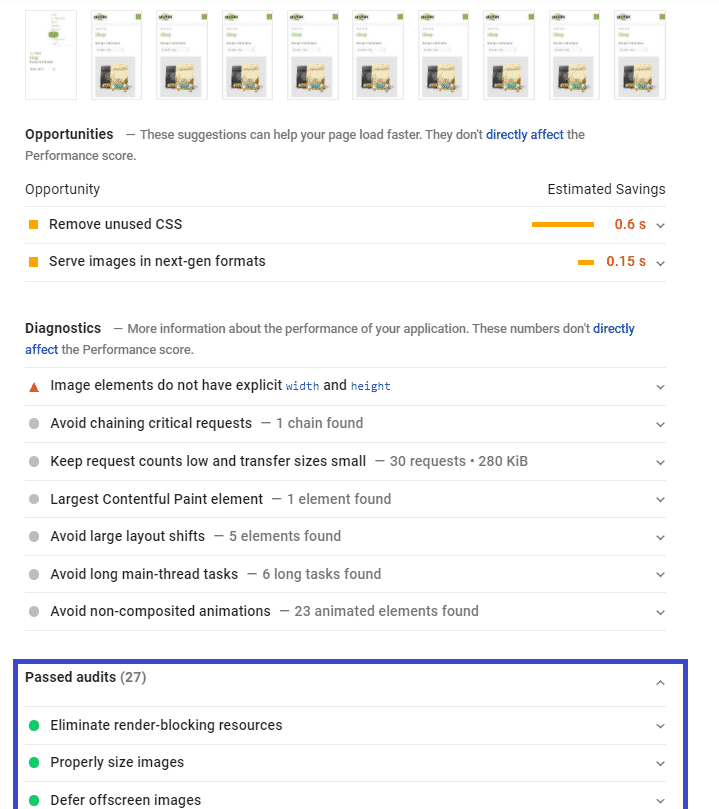Select the first filmstrip screenshot thumbnail
The width and height of the screenshot is (719, 809).
(51, 55)
